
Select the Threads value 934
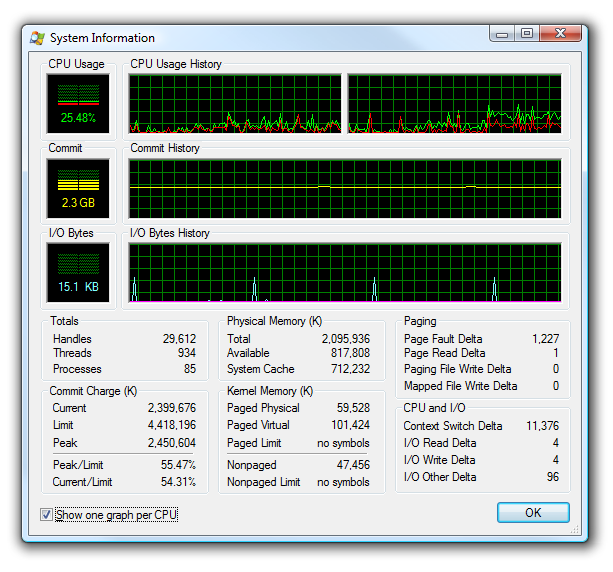coord(186,353)
